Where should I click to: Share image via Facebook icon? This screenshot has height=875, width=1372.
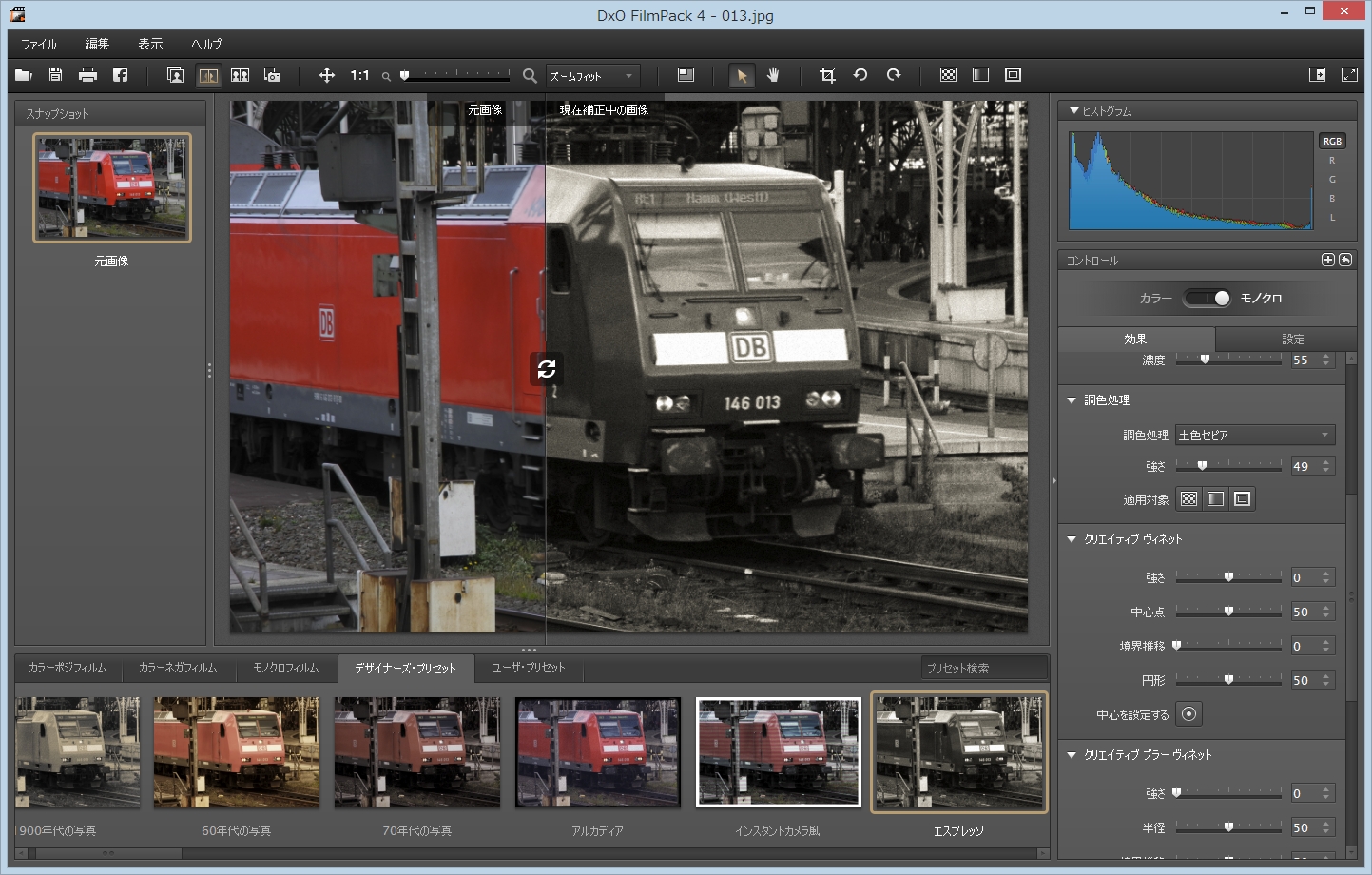click(120, 75)
